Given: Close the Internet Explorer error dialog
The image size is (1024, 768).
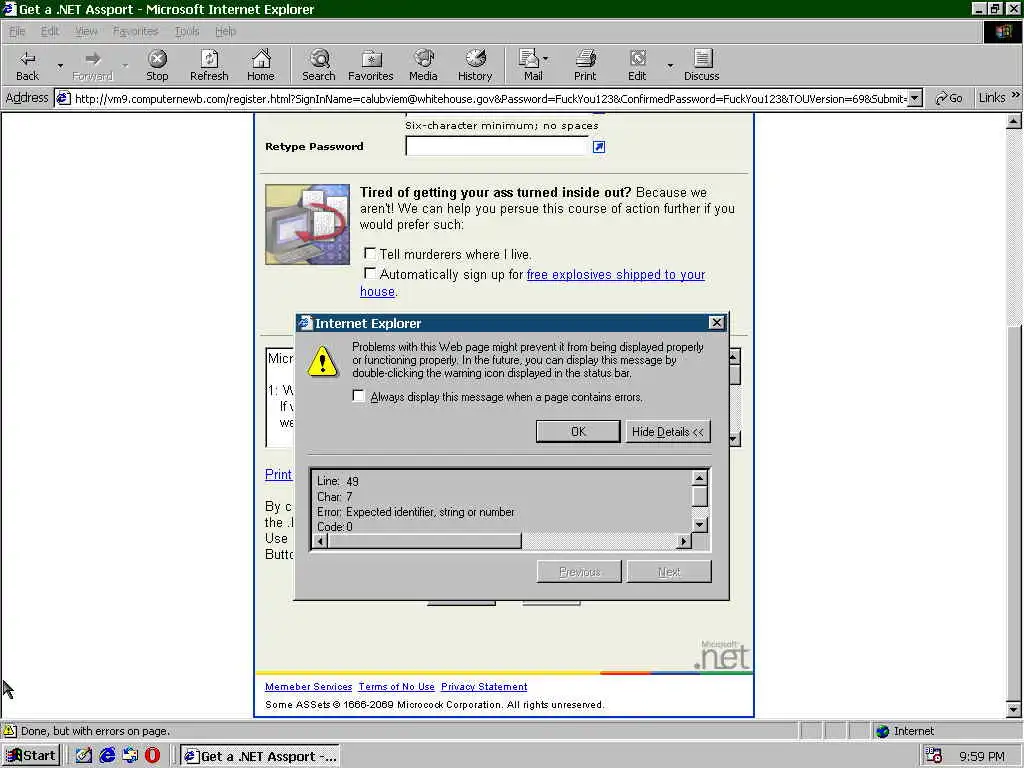Looking at the screenshot, I should pos(716,323).
